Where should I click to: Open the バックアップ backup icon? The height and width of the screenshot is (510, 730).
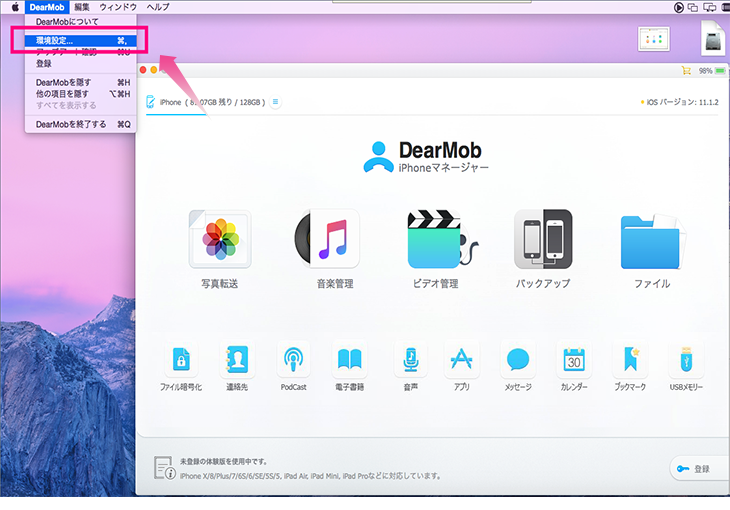pyautogui.click(x=543, y=239)
